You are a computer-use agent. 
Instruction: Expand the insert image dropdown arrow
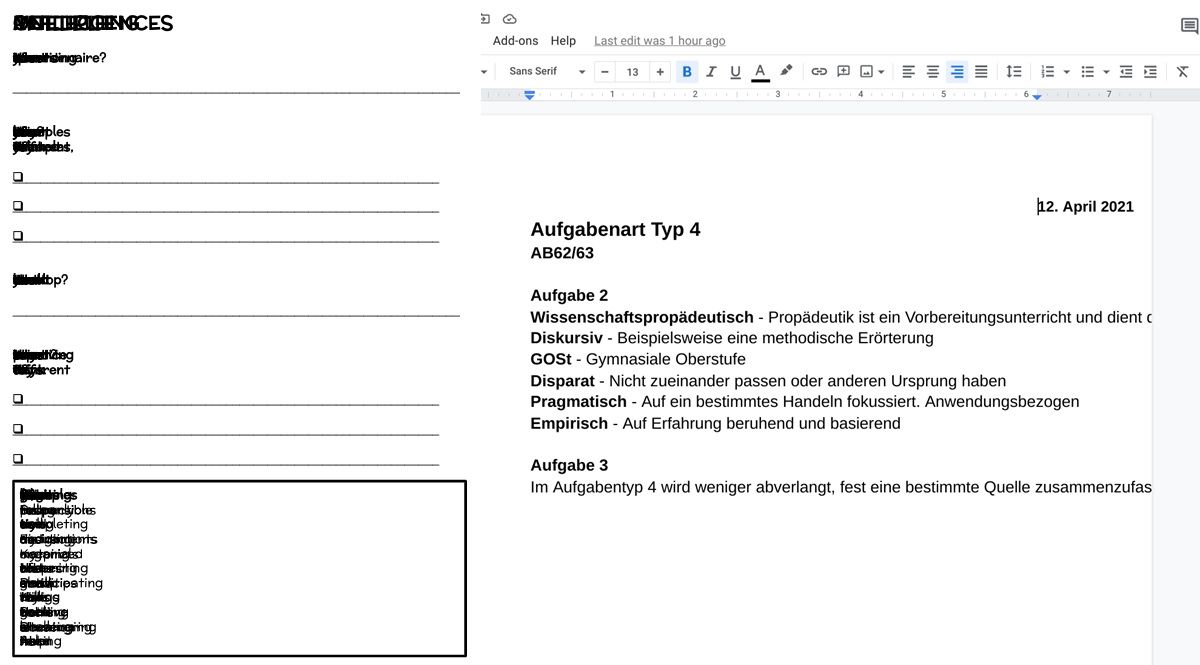pos(881,72)
